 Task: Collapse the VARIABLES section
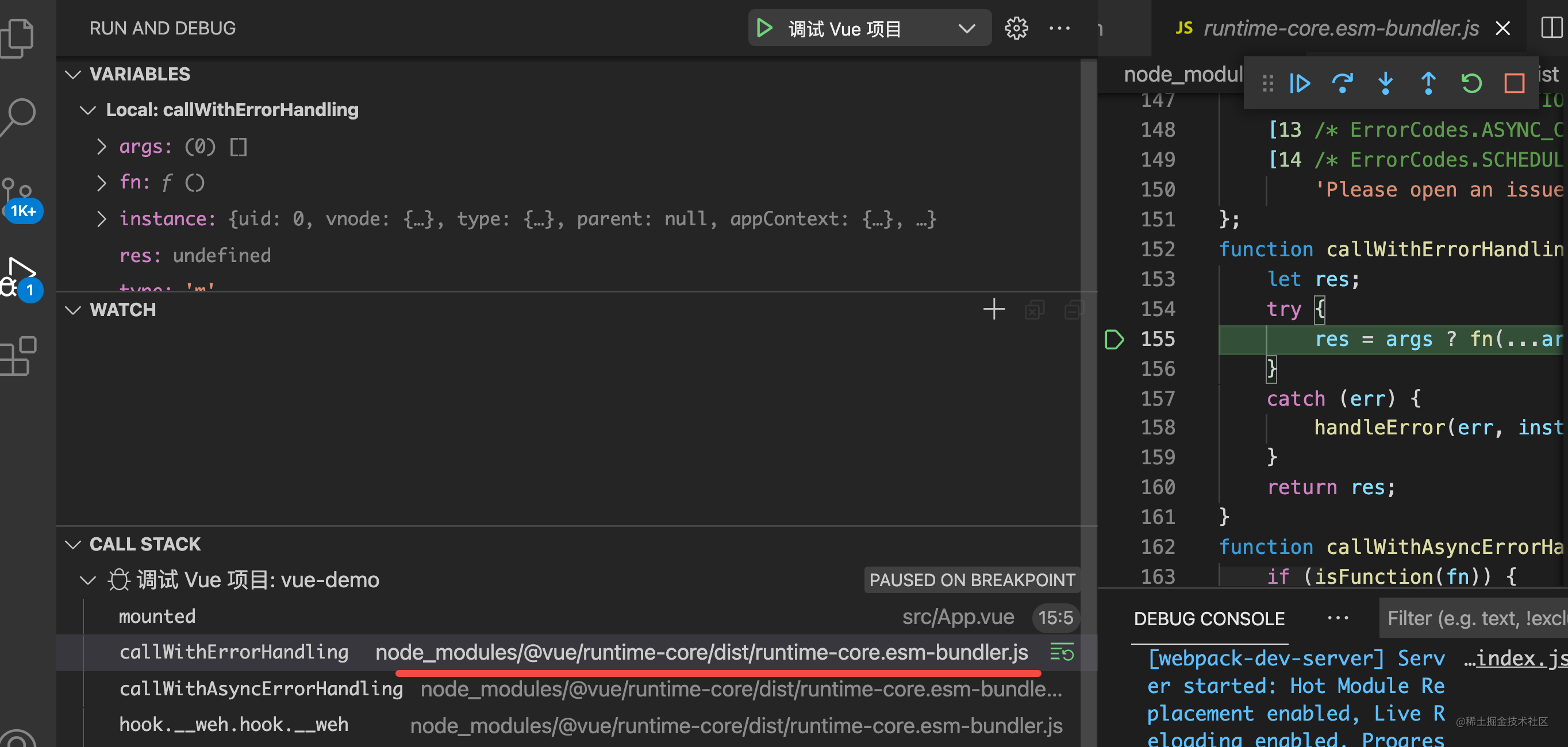tap(74, 74)
